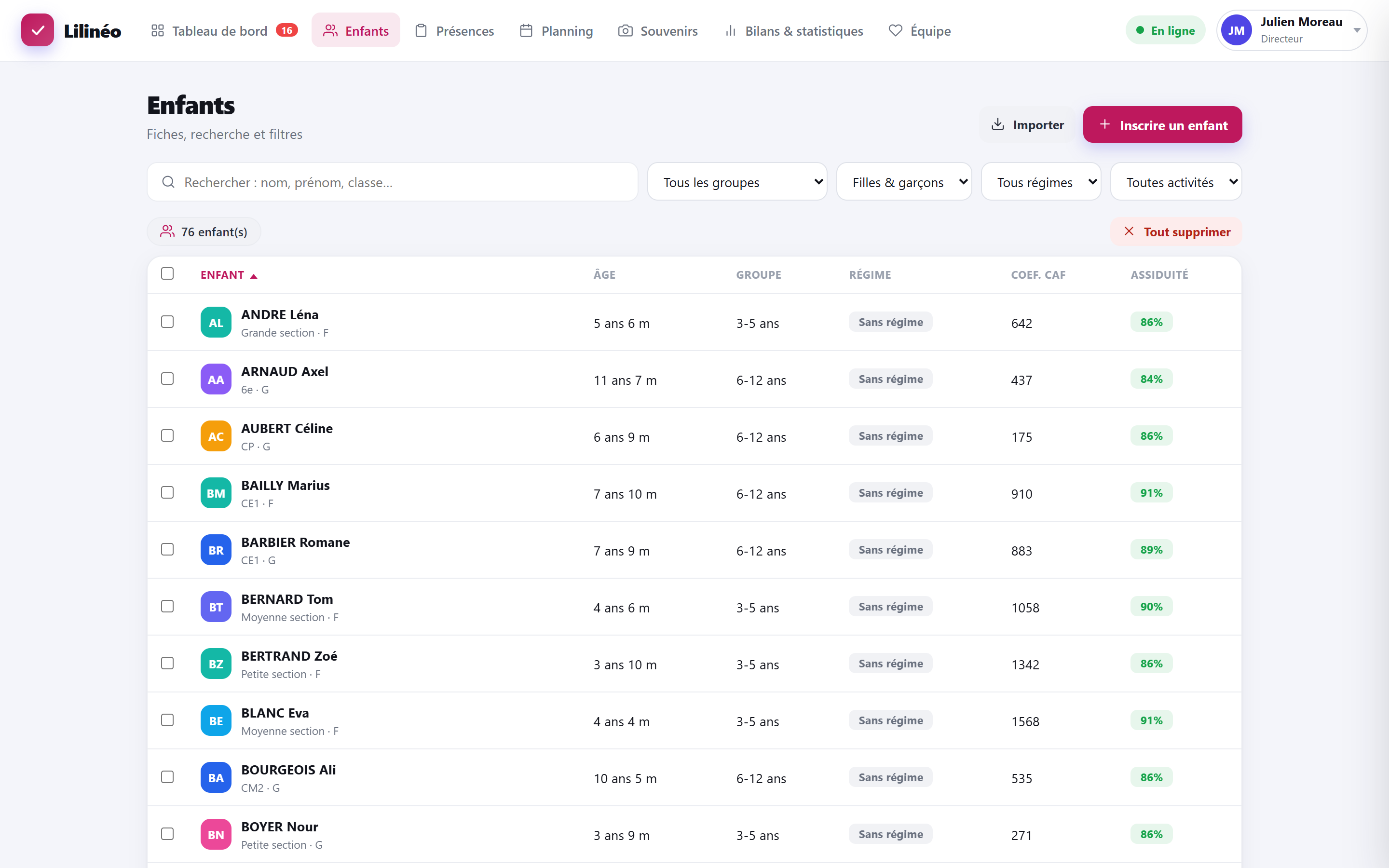Viewport: 1389px width, 868px height.
Task: Tick the checkbox for BAILLY Marius
Action: pyautogui.click(x=168, y=492)
